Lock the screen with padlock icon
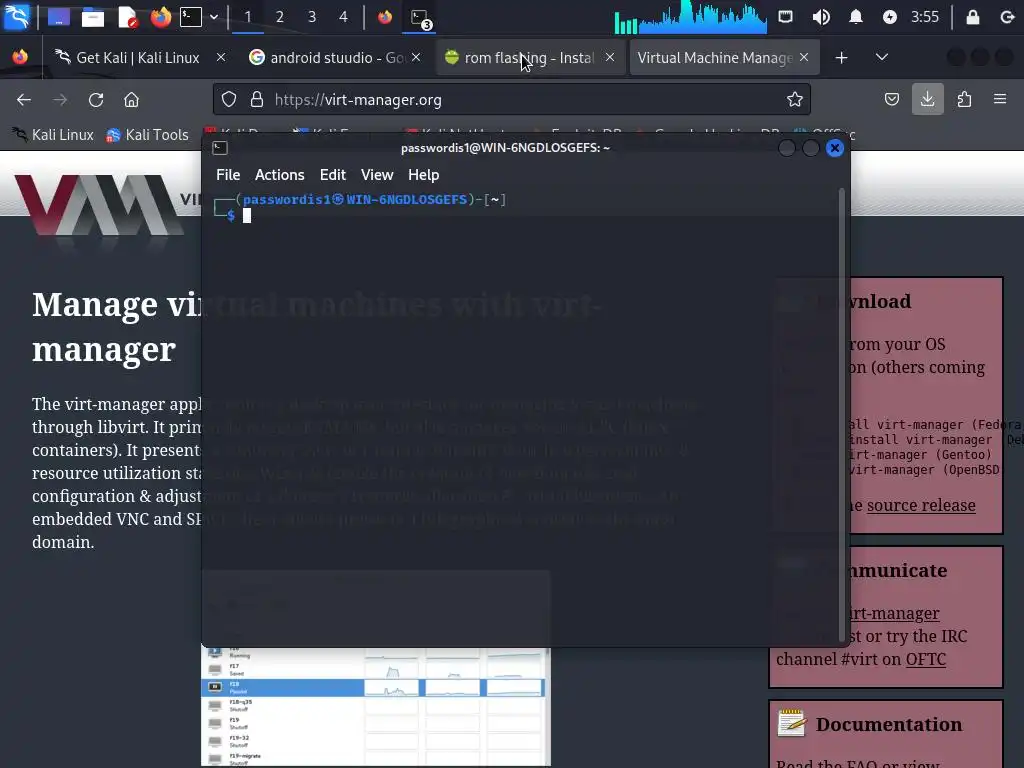This screenshot has width=1024, height=768. [x=972, y=17]
